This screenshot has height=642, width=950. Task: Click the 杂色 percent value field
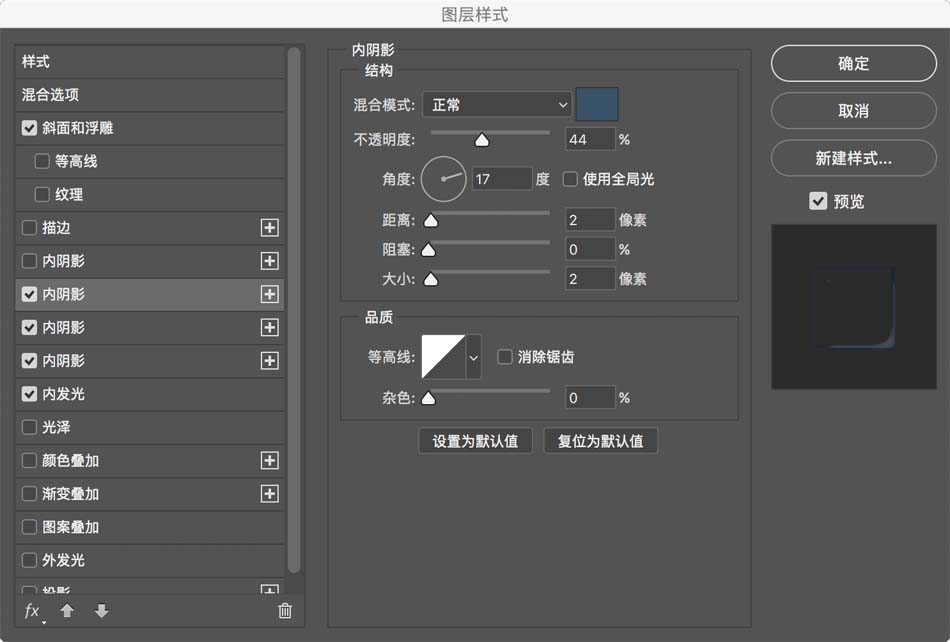[590, 398]
